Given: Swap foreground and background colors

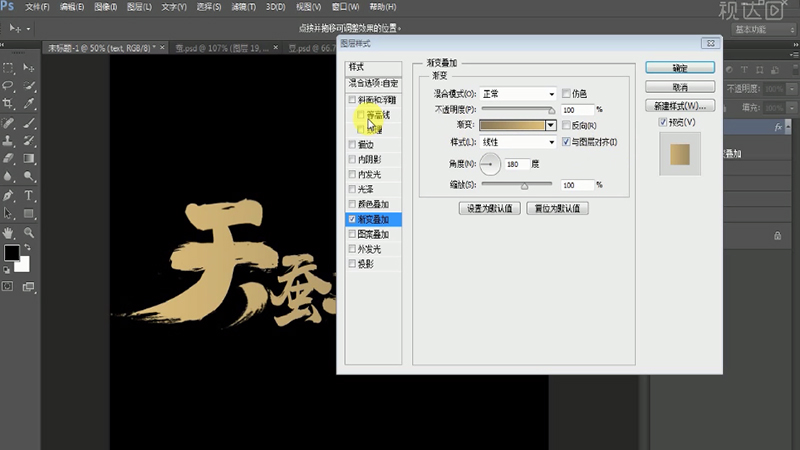Looking at the screenshot, I should 27,247.
